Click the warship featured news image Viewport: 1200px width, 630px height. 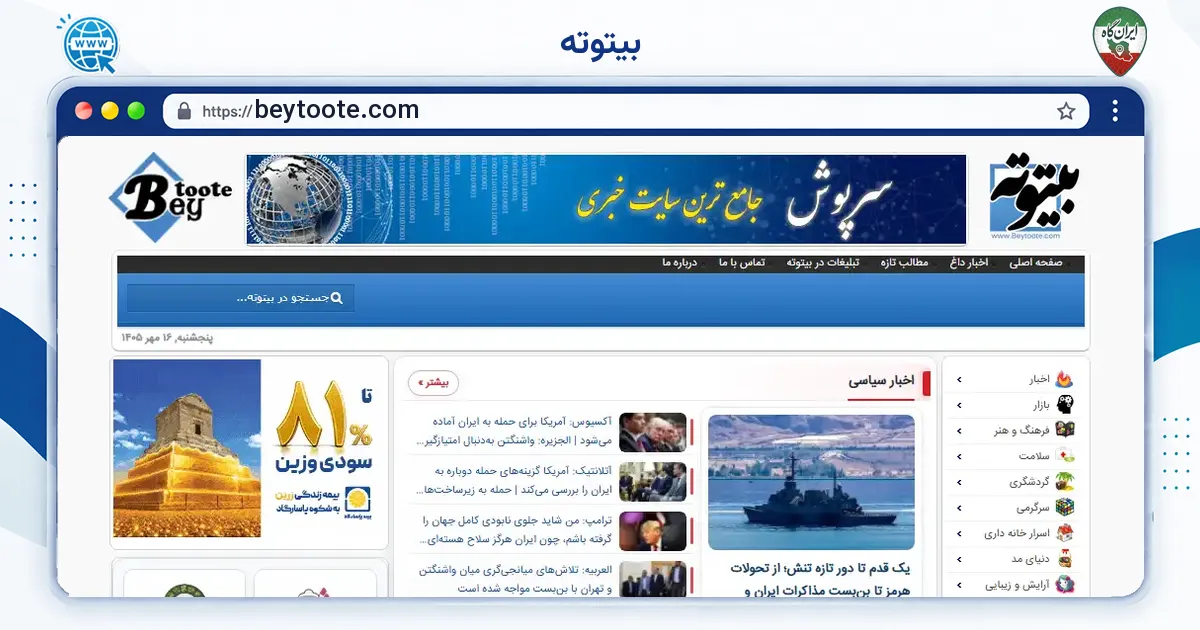click(811, 482)
